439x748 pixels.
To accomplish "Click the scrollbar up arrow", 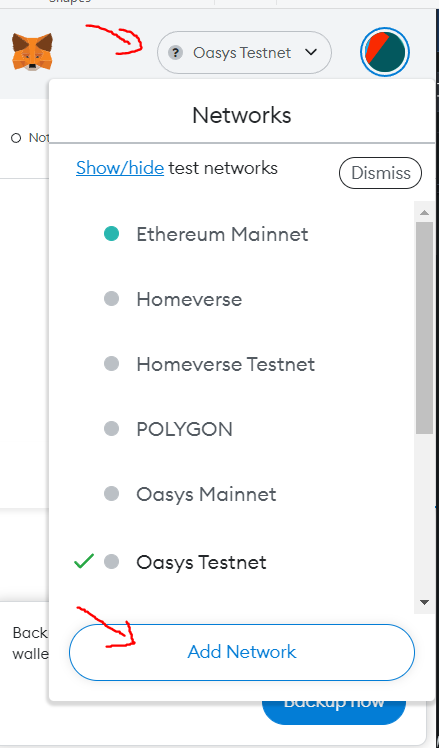I will (425, 212).
